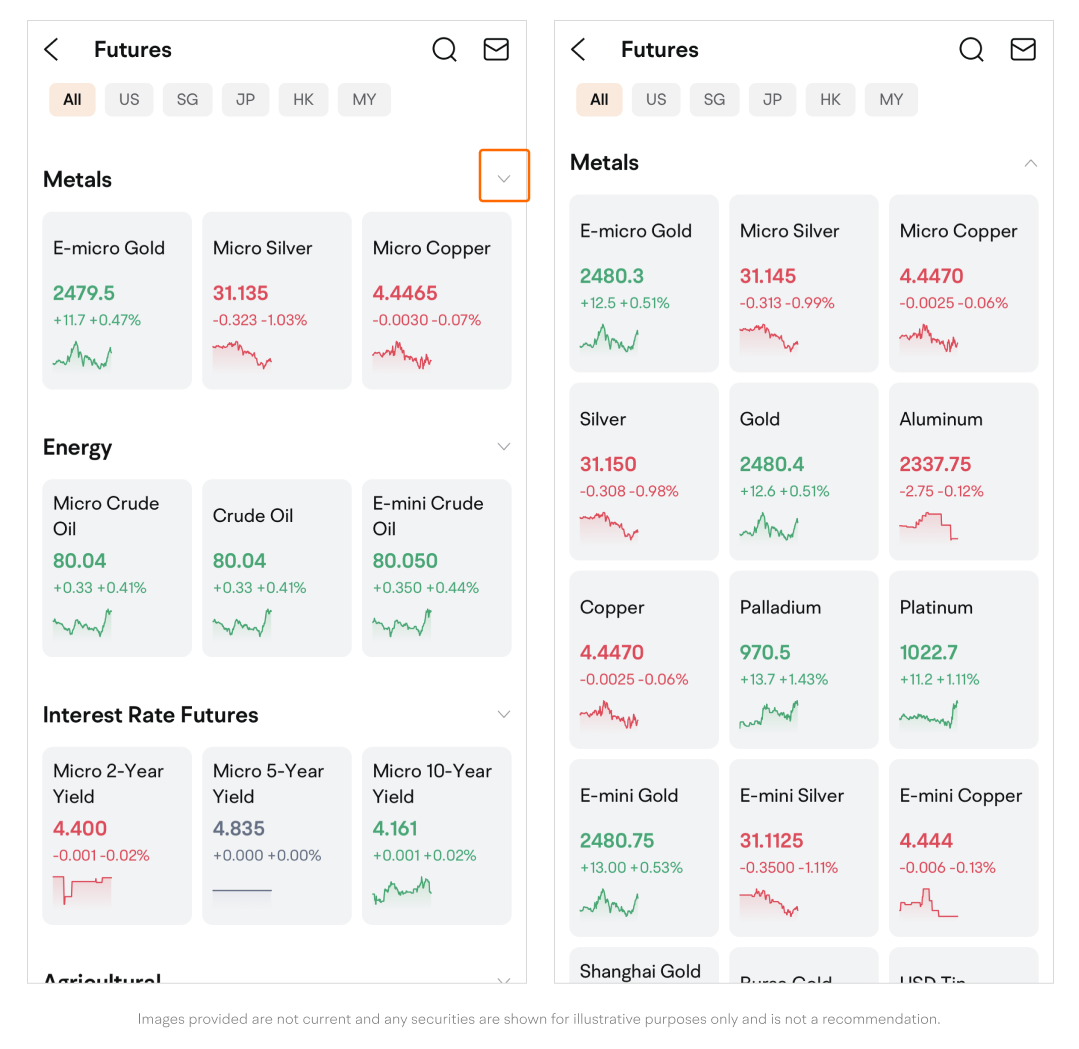The image size is (1079, 1049).
Task: Open search on the left Futures screen
Action: [444, 50]
